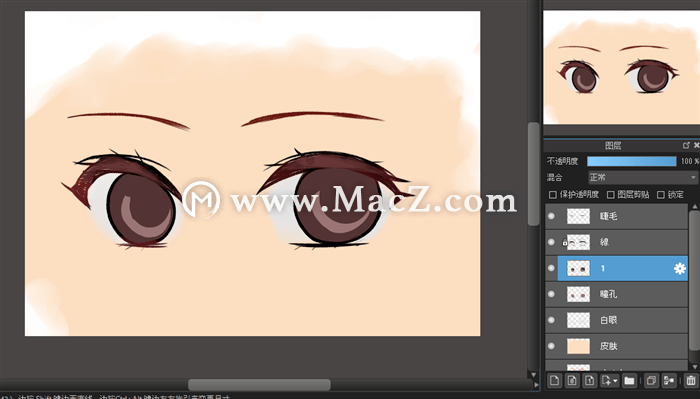Add a new 8-bit layer
Image resolution: width=700 pixels, height=399 pixels.
[572, 381]
